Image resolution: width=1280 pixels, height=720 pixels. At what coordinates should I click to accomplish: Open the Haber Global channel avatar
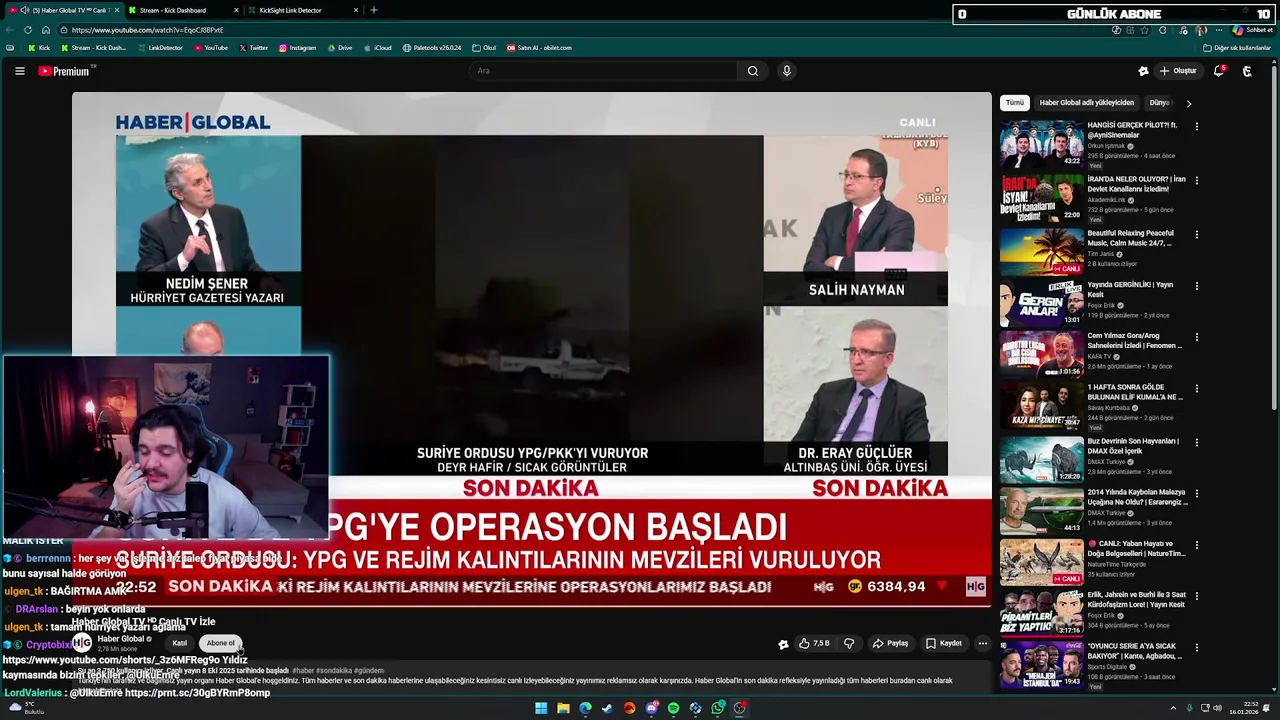[82, 643]
